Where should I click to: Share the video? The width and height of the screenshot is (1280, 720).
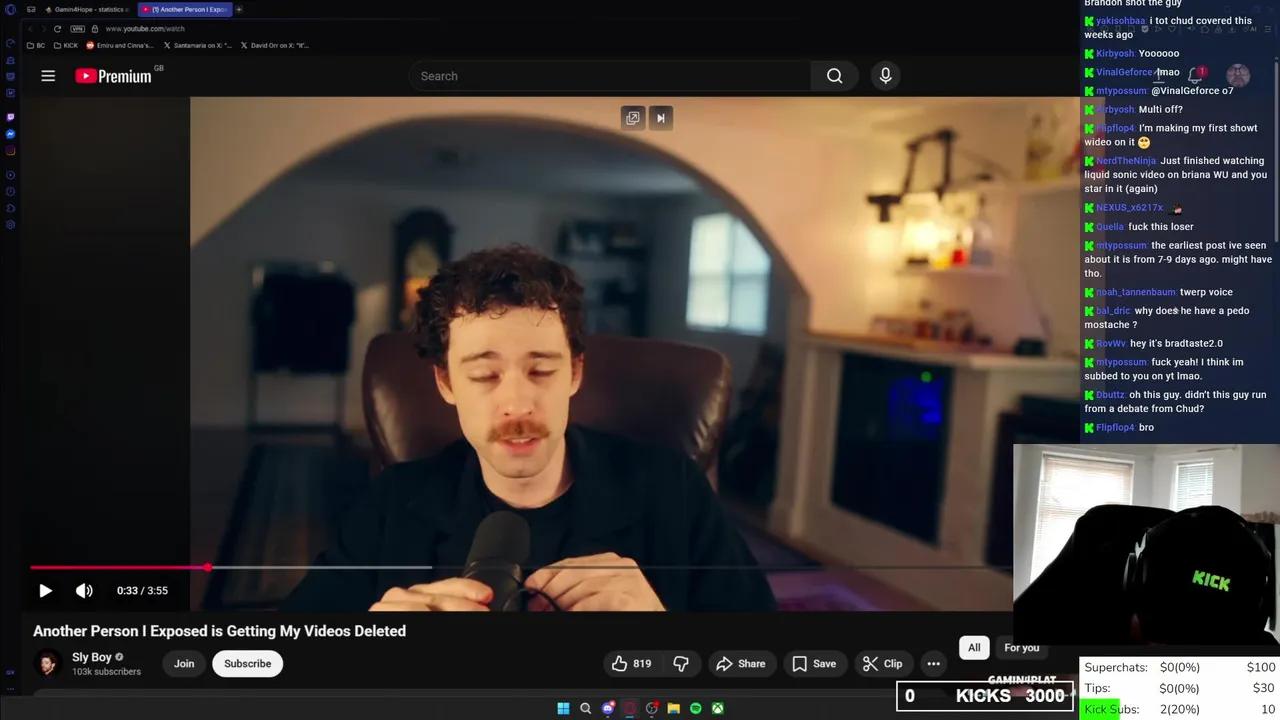pos(740,664)
